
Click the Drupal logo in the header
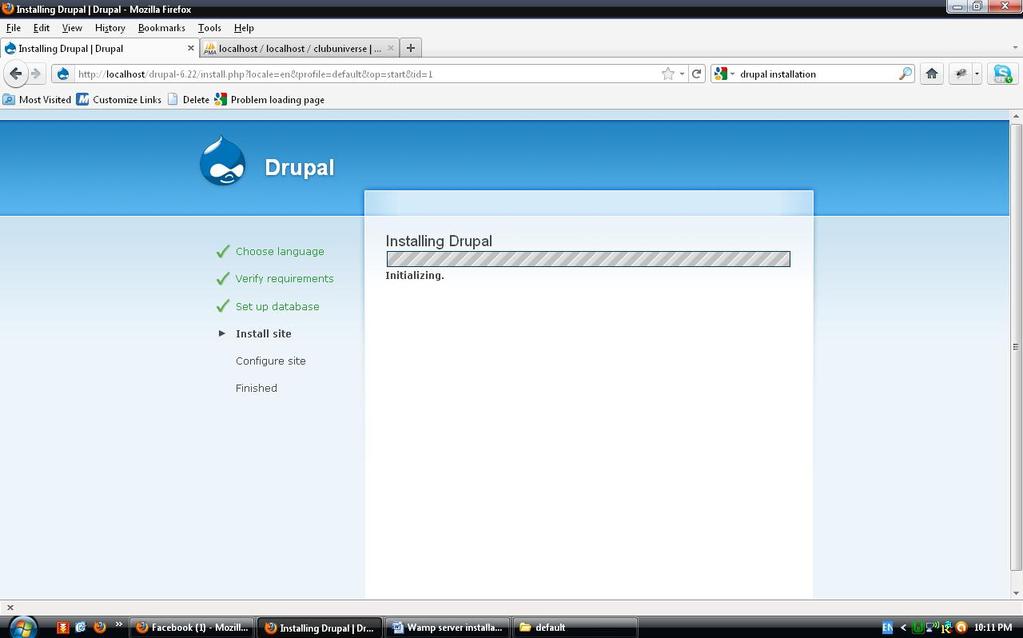222,161
